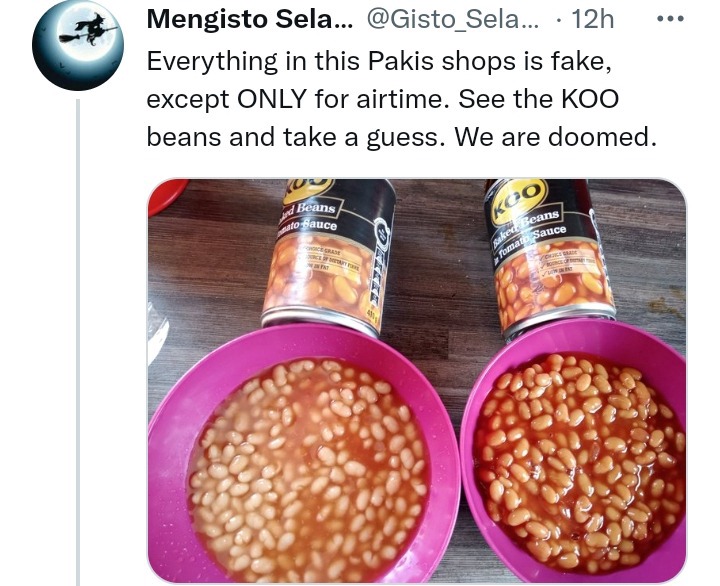This screenshot has height=586, width=720.
Task: Click the display name Mengisto Sela...
Action: 250,19
